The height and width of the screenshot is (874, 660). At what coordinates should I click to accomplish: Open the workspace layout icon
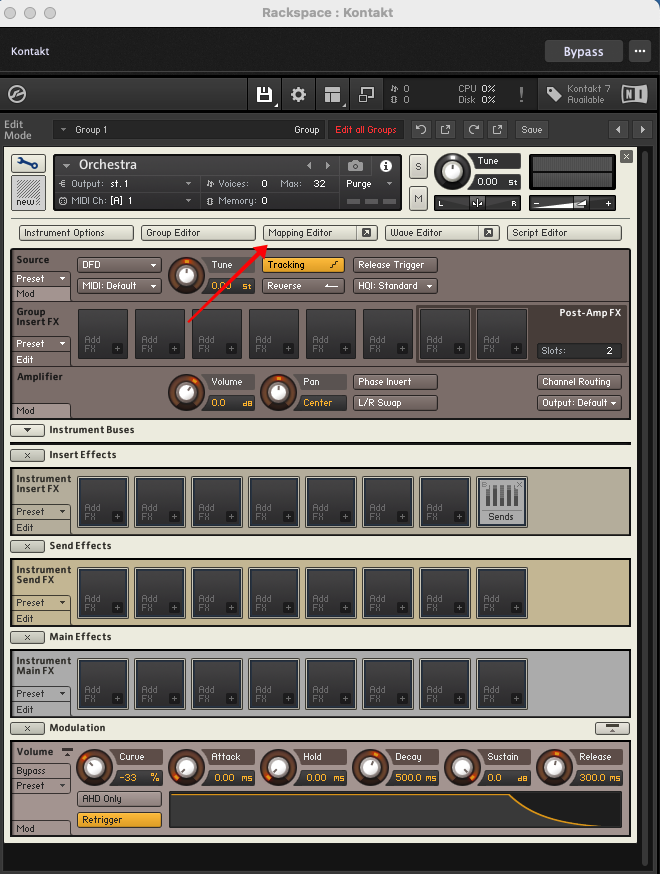[x=332, y=94]
